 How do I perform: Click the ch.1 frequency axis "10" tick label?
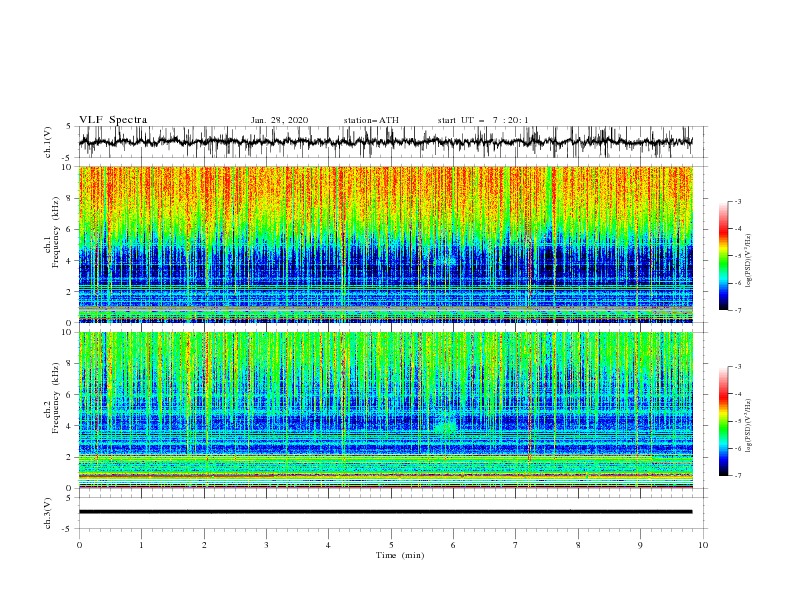pos(67,167)
